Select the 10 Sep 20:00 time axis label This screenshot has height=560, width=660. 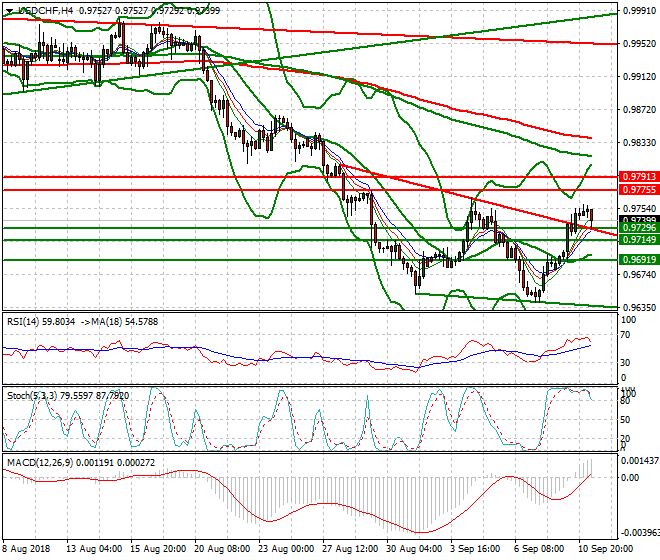(x=606, y=549)
